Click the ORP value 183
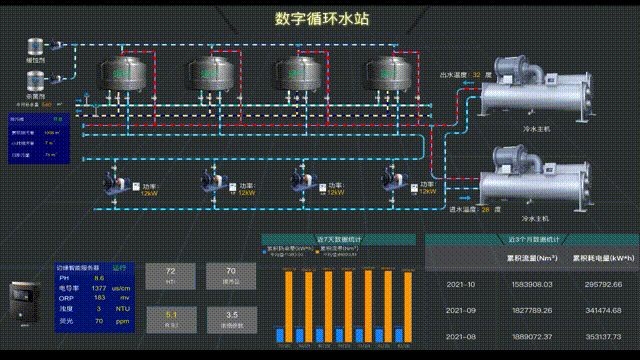Screen dimensions: 640x360 point(100,298)
